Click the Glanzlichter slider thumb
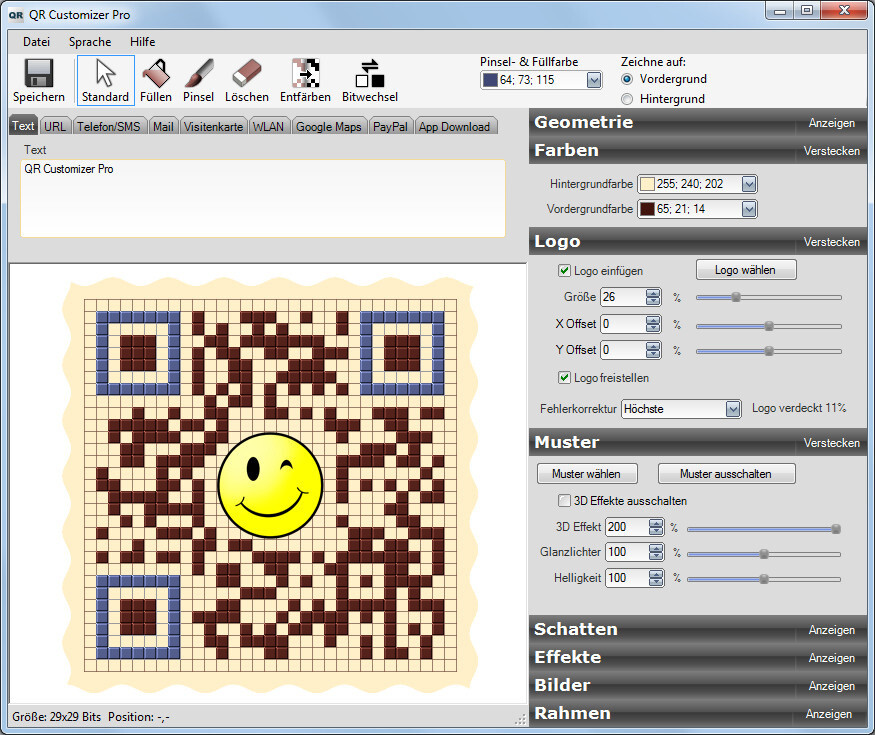The height and width of the screenshot is (735, 875). pyautogui.click(x=764, y=554)
